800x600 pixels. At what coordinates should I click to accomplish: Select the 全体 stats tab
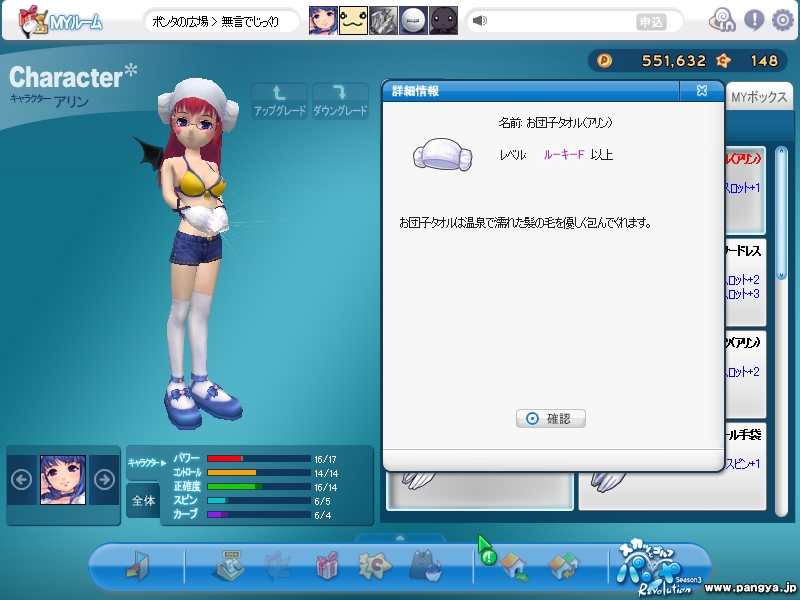point(143,501)
